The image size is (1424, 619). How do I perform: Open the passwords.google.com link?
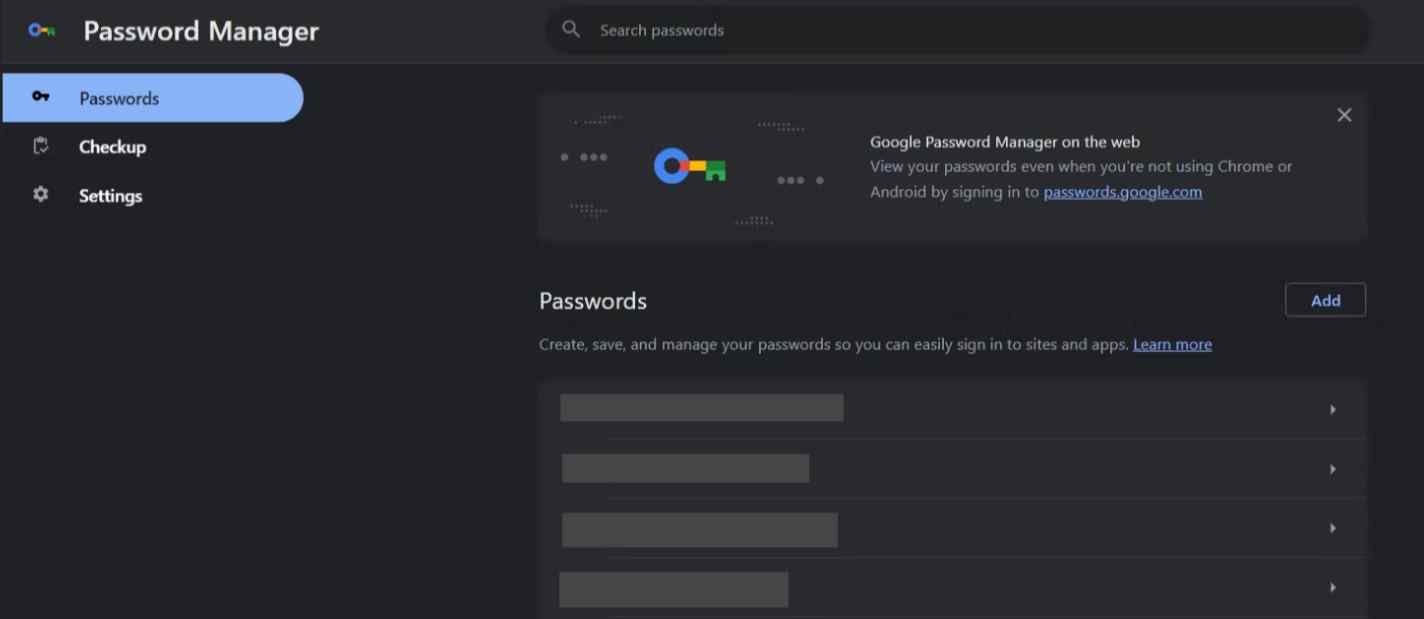click(x=1122, y=191)
